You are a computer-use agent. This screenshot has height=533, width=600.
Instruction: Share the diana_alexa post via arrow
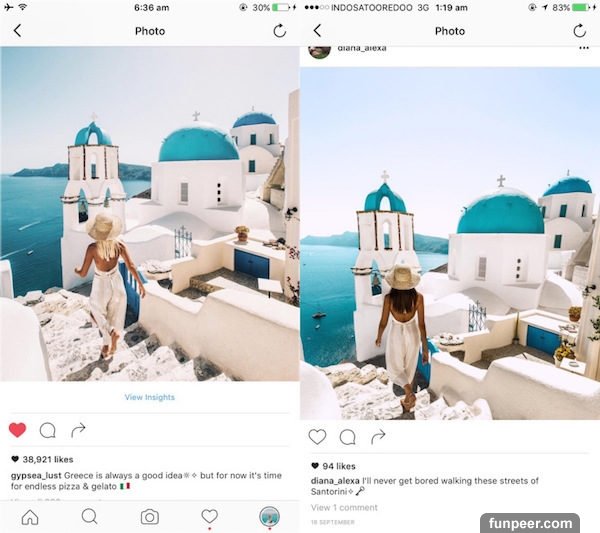tap(378, 437)
